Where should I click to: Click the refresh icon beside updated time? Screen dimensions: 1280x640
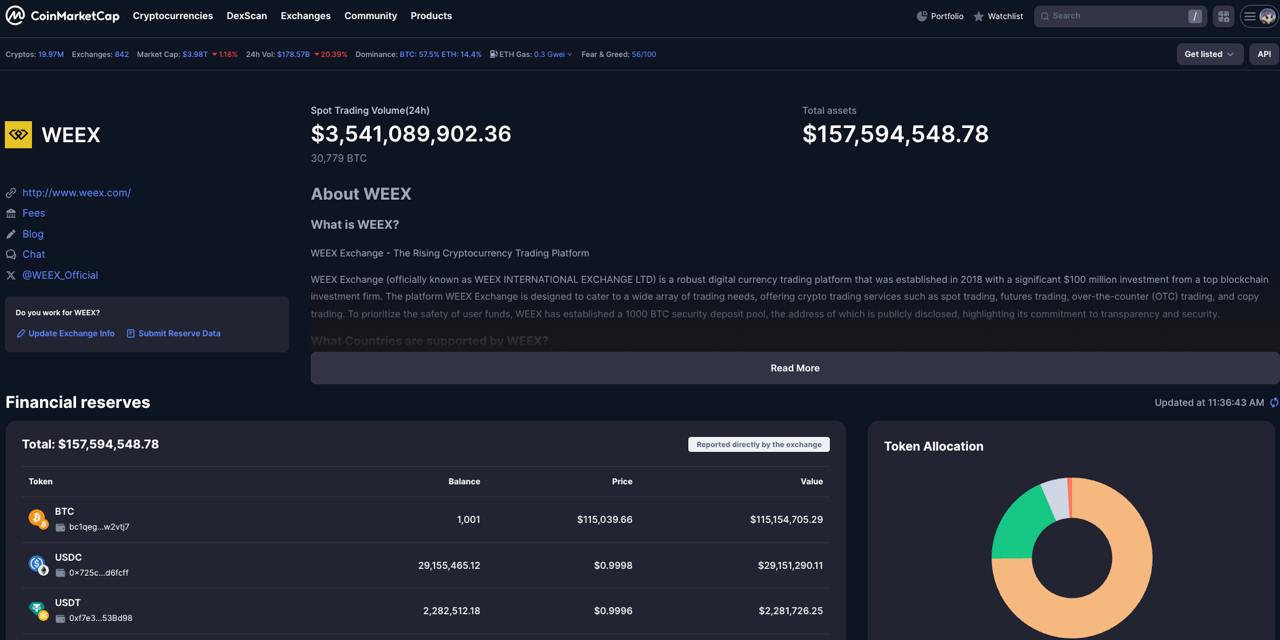(x=1274, y=403)
